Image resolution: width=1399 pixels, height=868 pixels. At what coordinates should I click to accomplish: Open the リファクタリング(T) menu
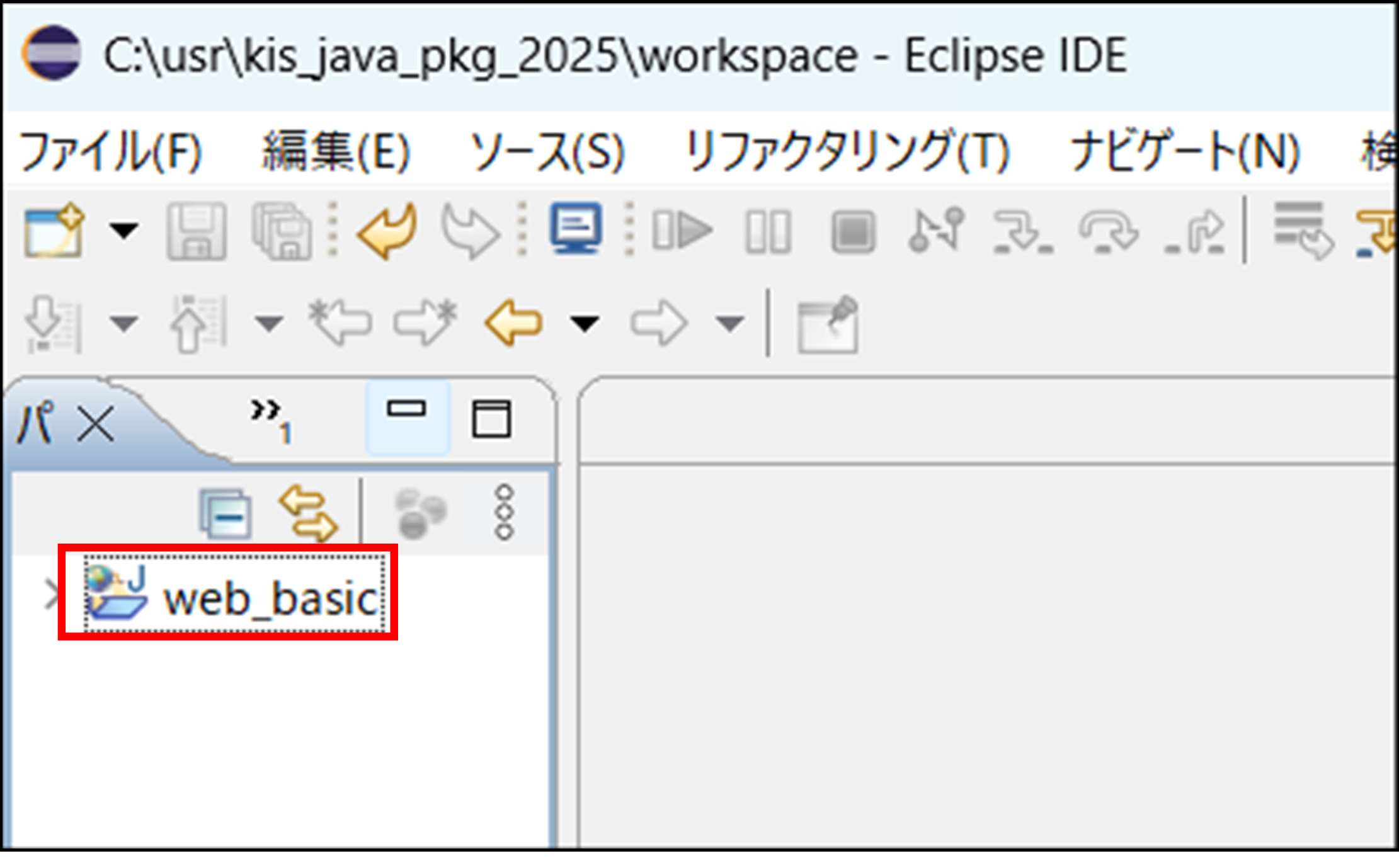847,152
